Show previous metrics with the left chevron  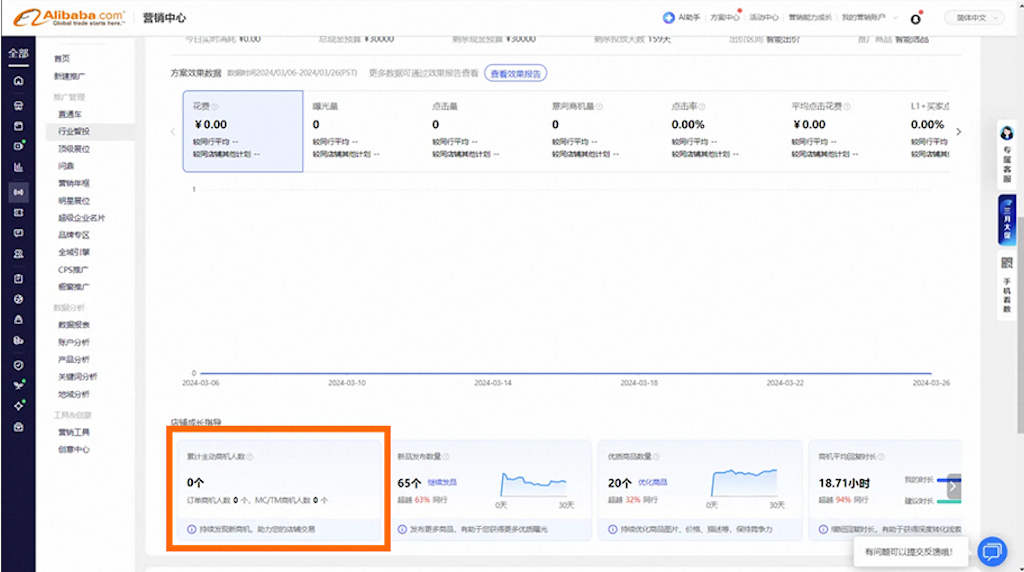[x=172, y=132]
